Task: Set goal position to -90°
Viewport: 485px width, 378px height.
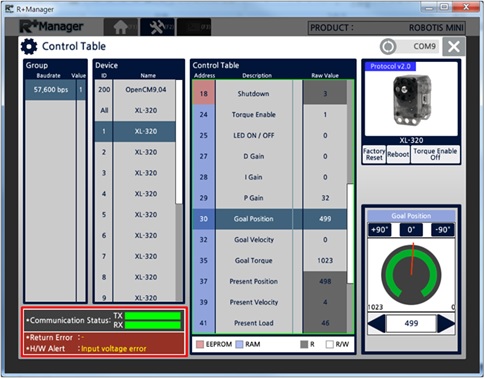Action: tap(443, 230)
